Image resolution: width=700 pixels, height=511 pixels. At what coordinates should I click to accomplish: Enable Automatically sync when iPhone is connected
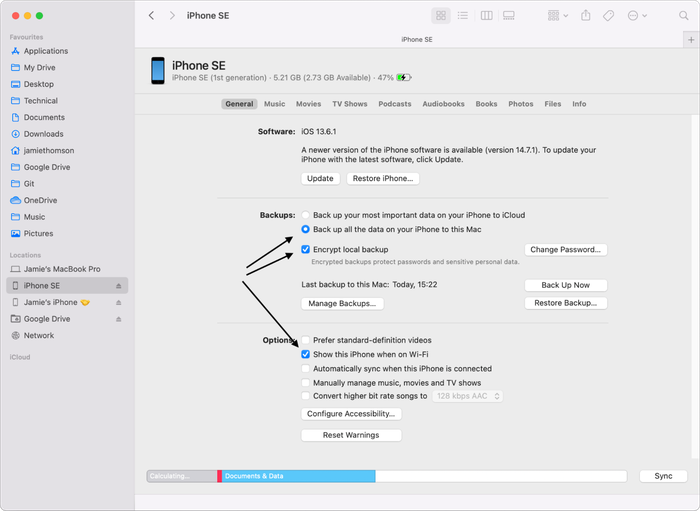[x=306, y=369]
